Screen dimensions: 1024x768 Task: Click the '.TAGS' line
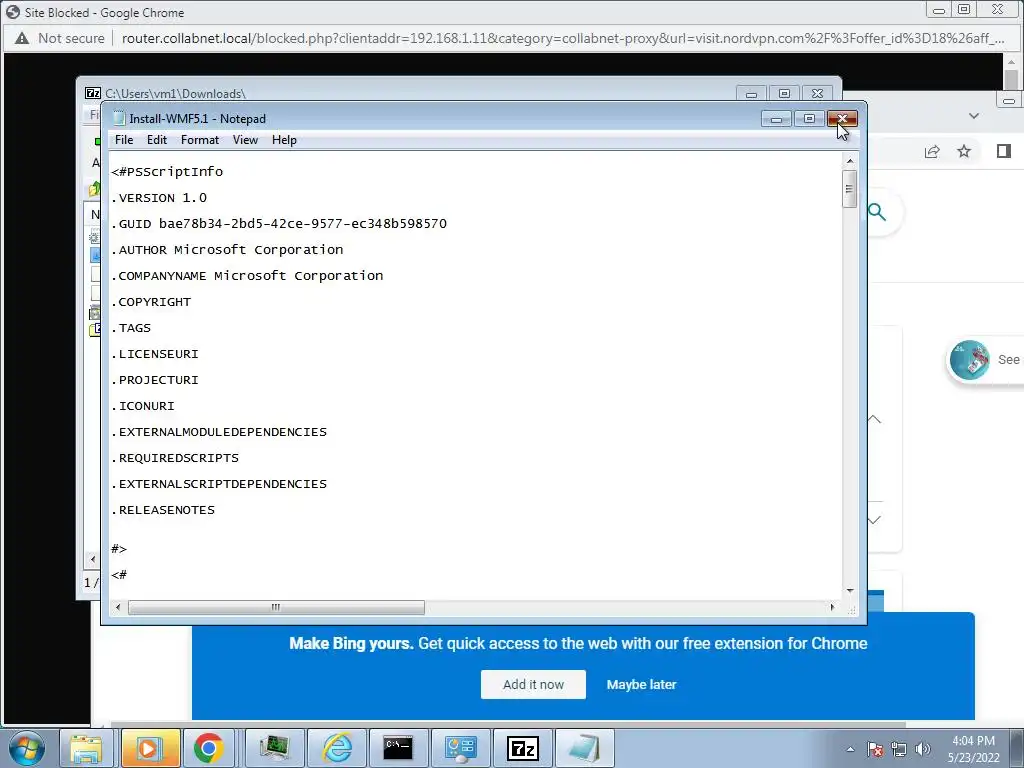coord(131,328)
